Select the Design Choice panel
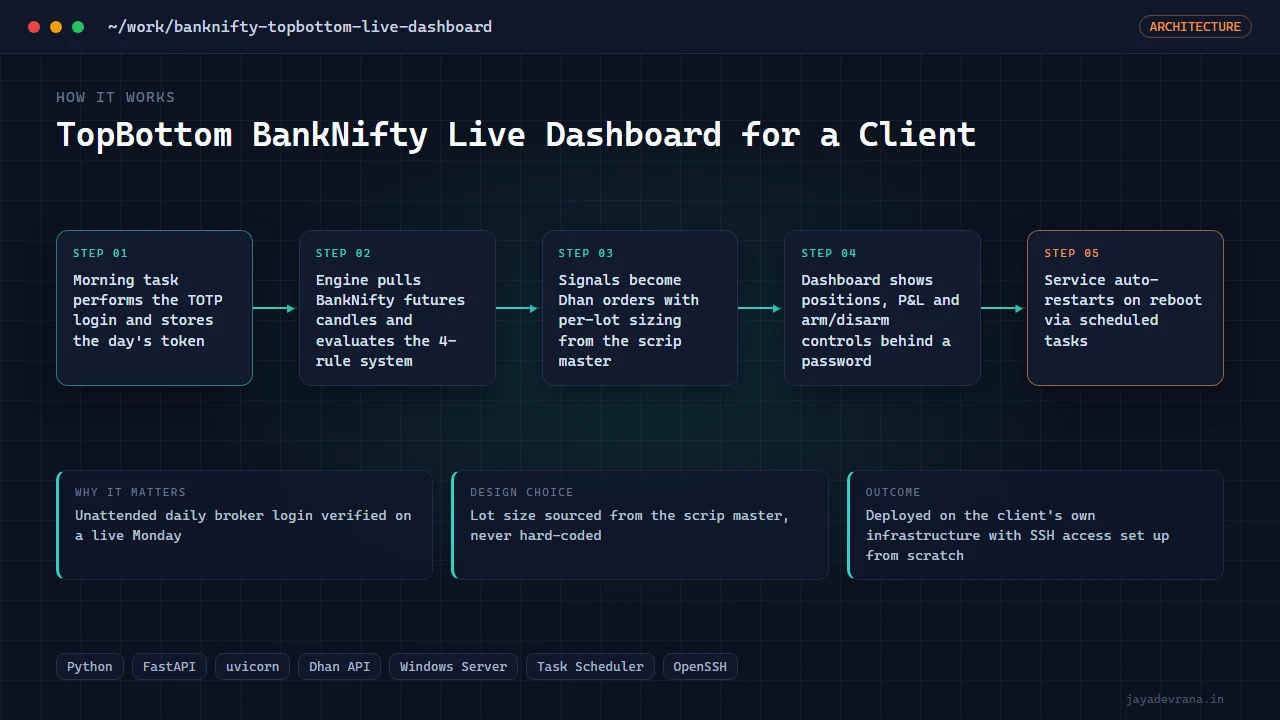The width and height of the screenshot is (1280, 720). click(640, 525)
